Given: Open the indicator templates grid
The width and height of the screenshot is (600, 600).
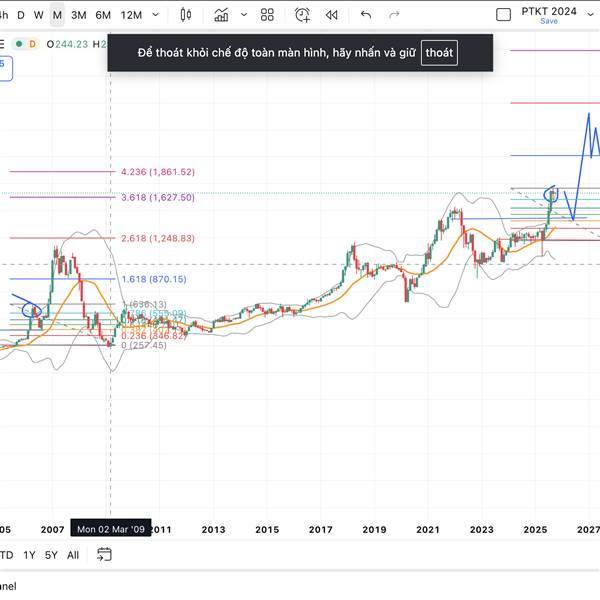Looking at the screenshot, I should (x=267, y=15).
